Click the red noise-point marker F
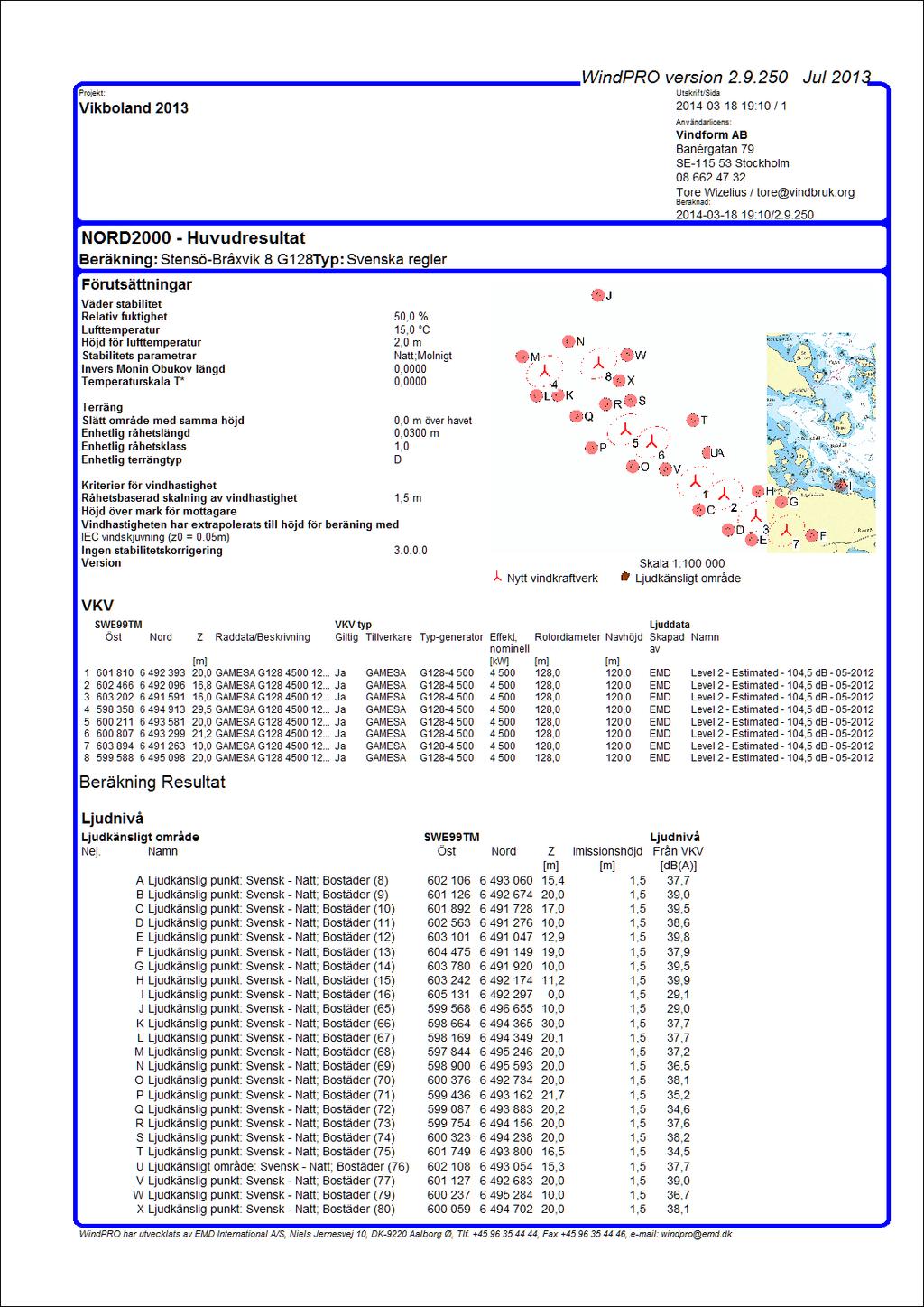Screen dimensions: 924x1307 [x=811, y=535]
